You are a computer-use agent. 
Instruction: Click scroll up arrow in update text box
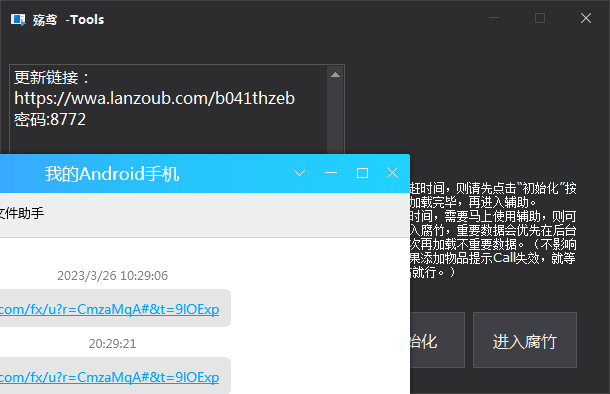tap(335, 75)
